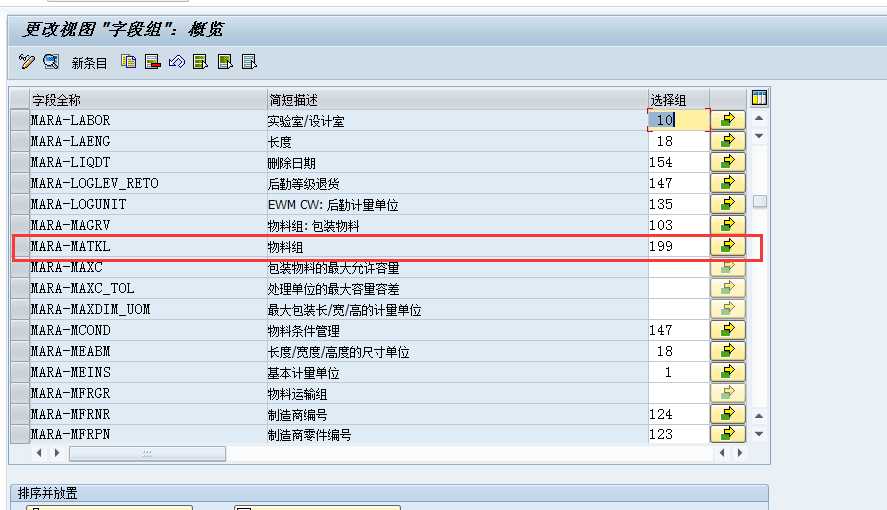Click the right horizontal scroll arrow under field names
Image resolution: width=887 pixels, height=510 pixels.
(x=57, y=452)
